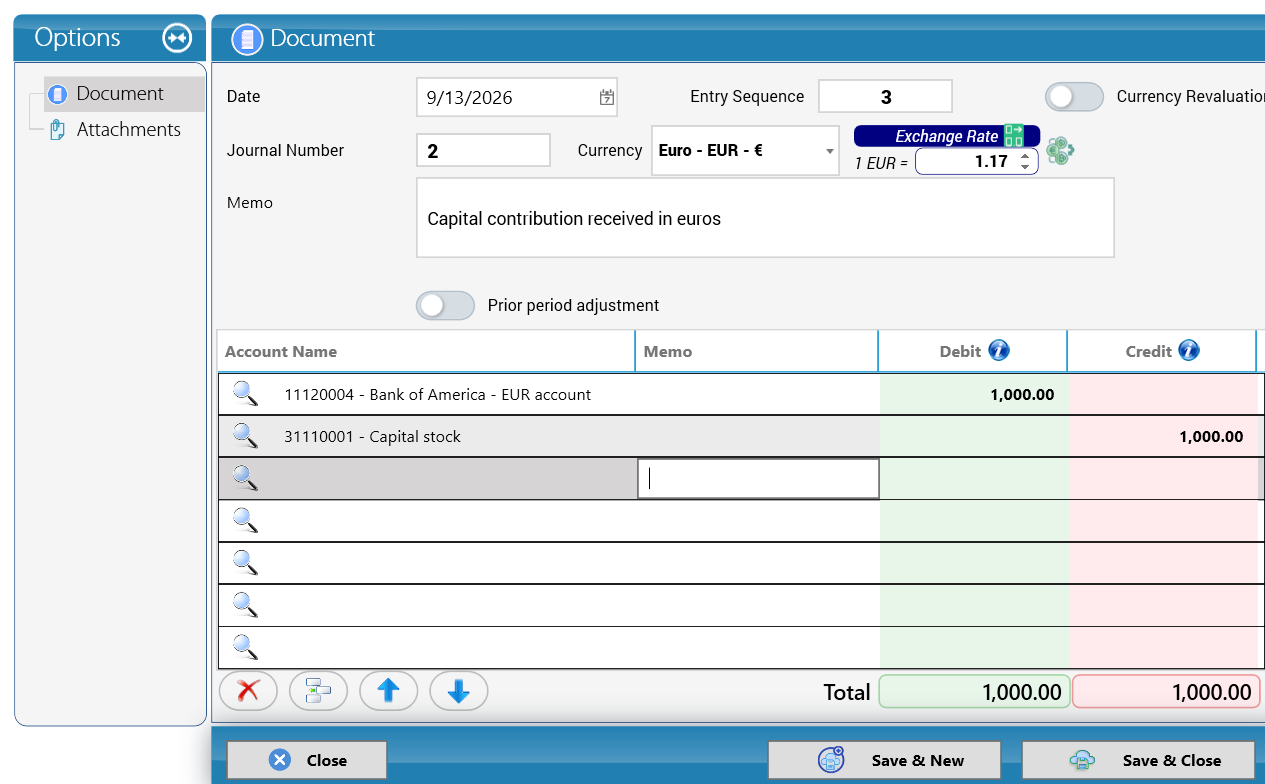Open the Currency dropdown showing Euro

coord(745,150)
